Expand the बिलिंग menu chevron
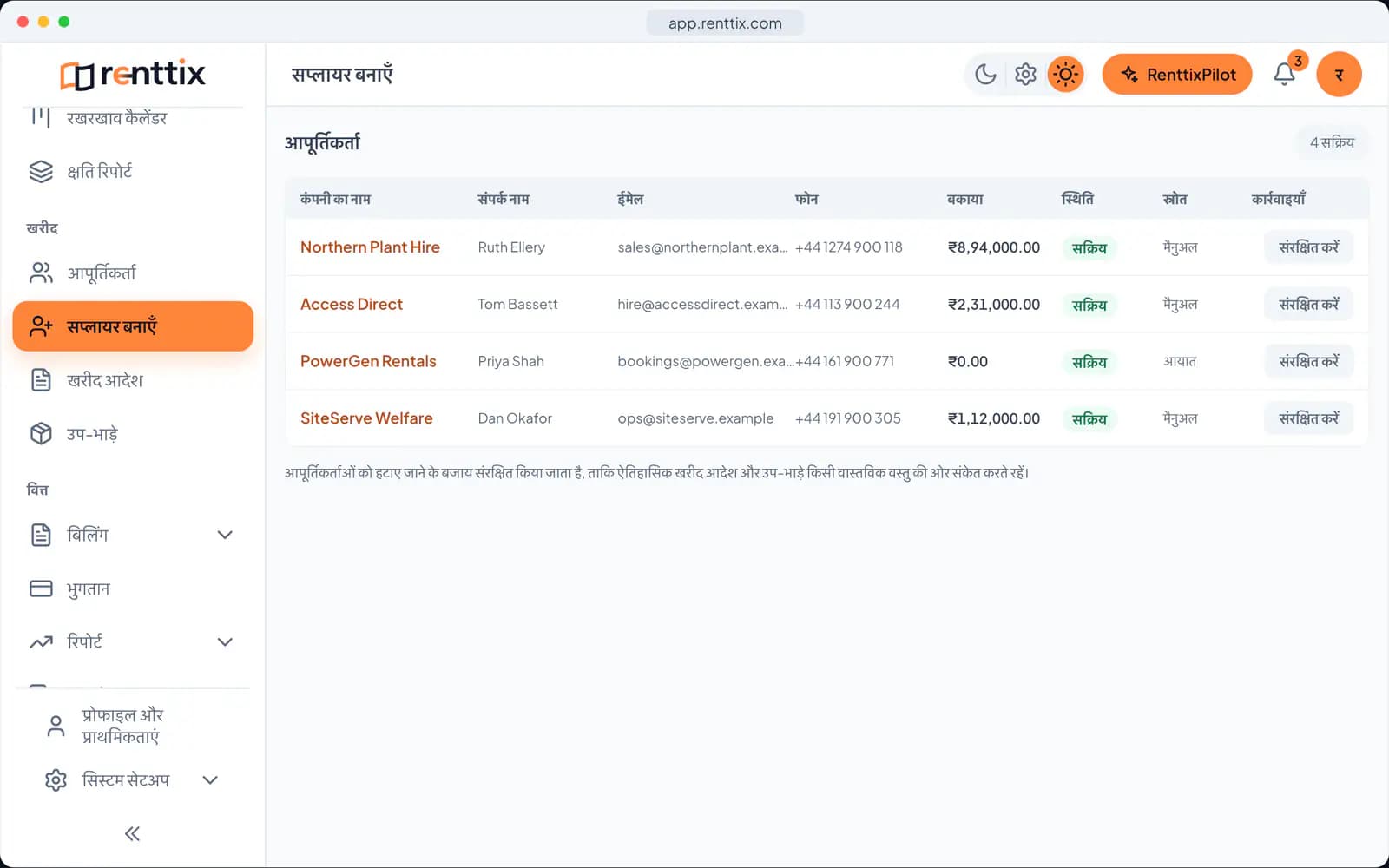 tap(225, 535)
